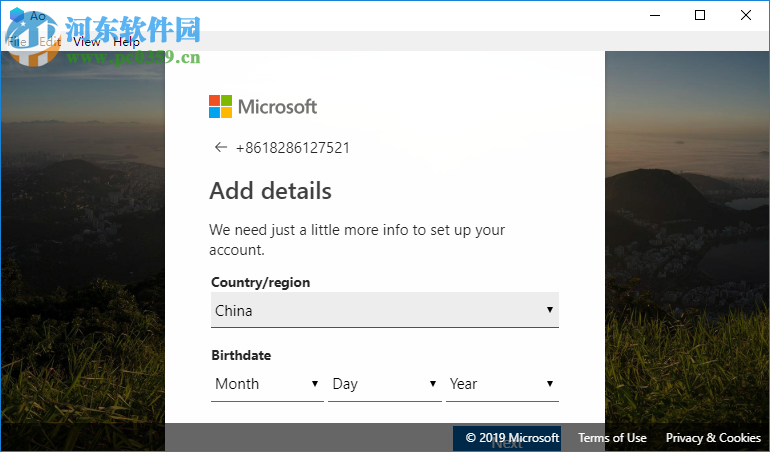Open the Terms of Use link
Screen dimensions: 770x452
coord(612,438)
